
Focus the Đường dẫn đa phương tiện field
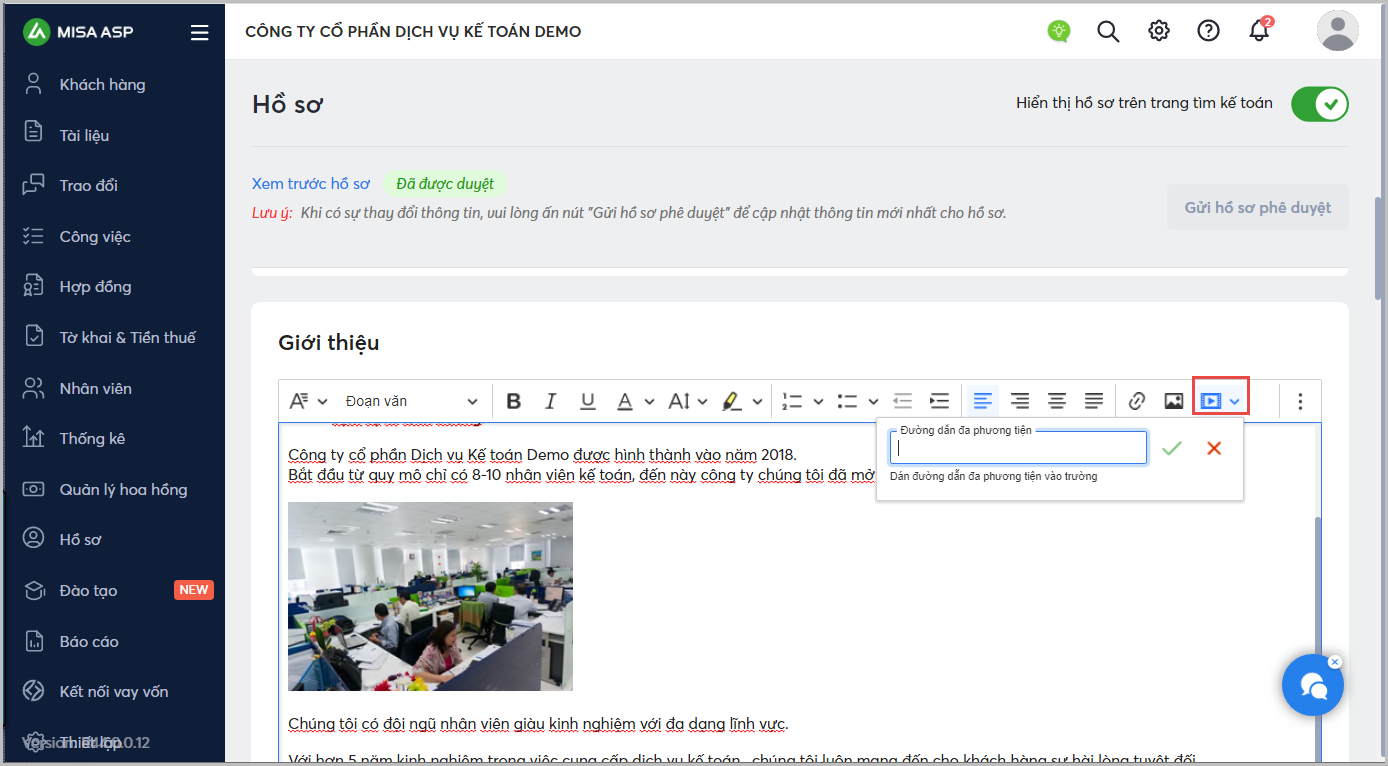click(x=1018, y=448)
